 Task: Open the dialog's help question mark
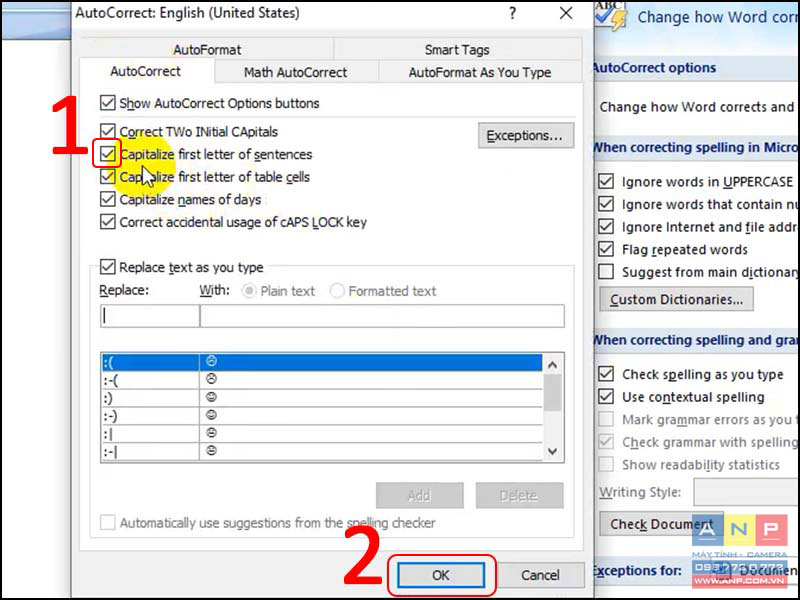click(x=512, y=13)
